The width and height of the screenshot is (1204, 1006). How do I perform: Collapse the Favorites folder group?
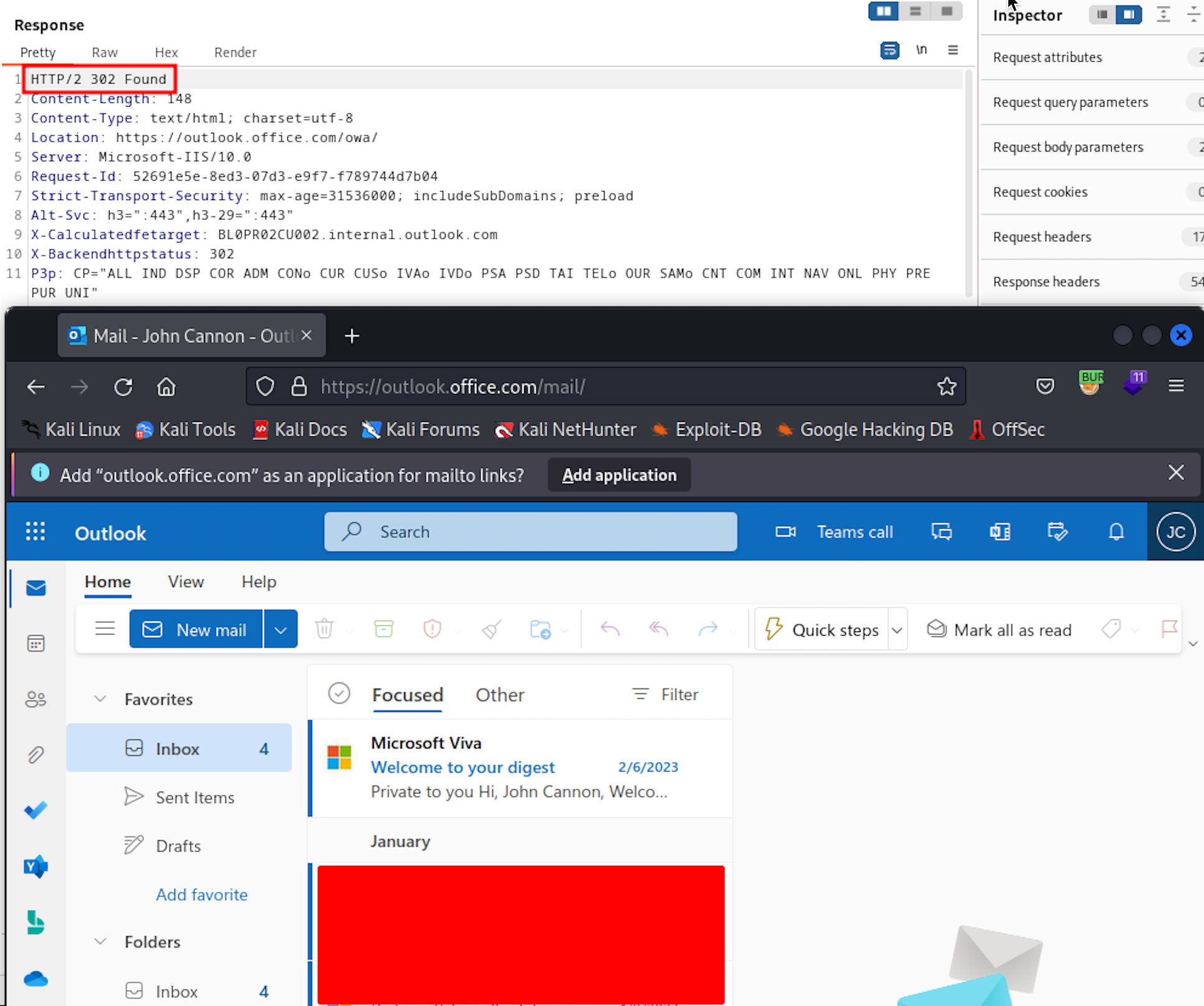[100, 699]
